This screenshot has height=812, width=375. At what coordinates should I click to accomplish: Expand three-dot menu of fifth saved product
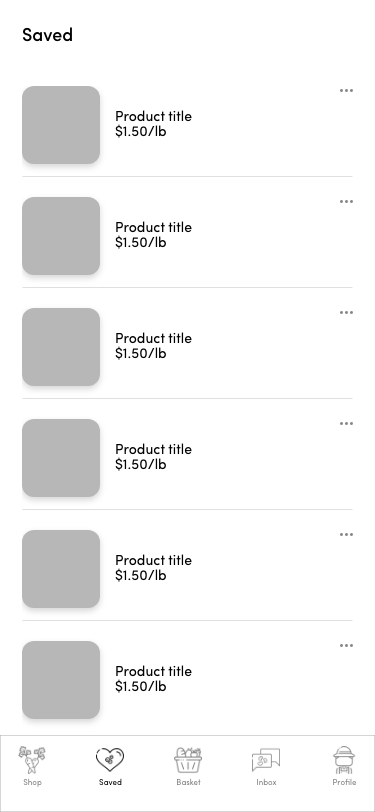pyautogui.click(x=346, y=534)
